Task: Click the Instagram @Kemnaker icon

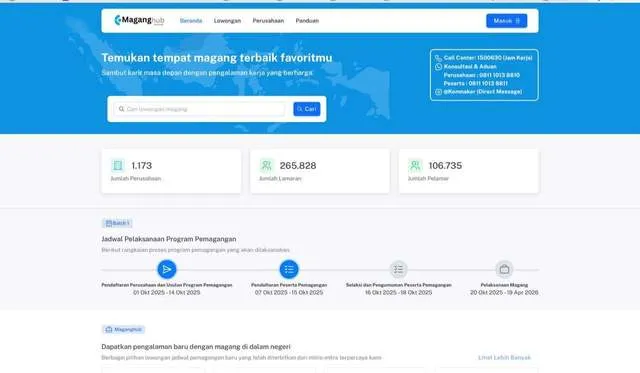Action: (x=438, y=92)
